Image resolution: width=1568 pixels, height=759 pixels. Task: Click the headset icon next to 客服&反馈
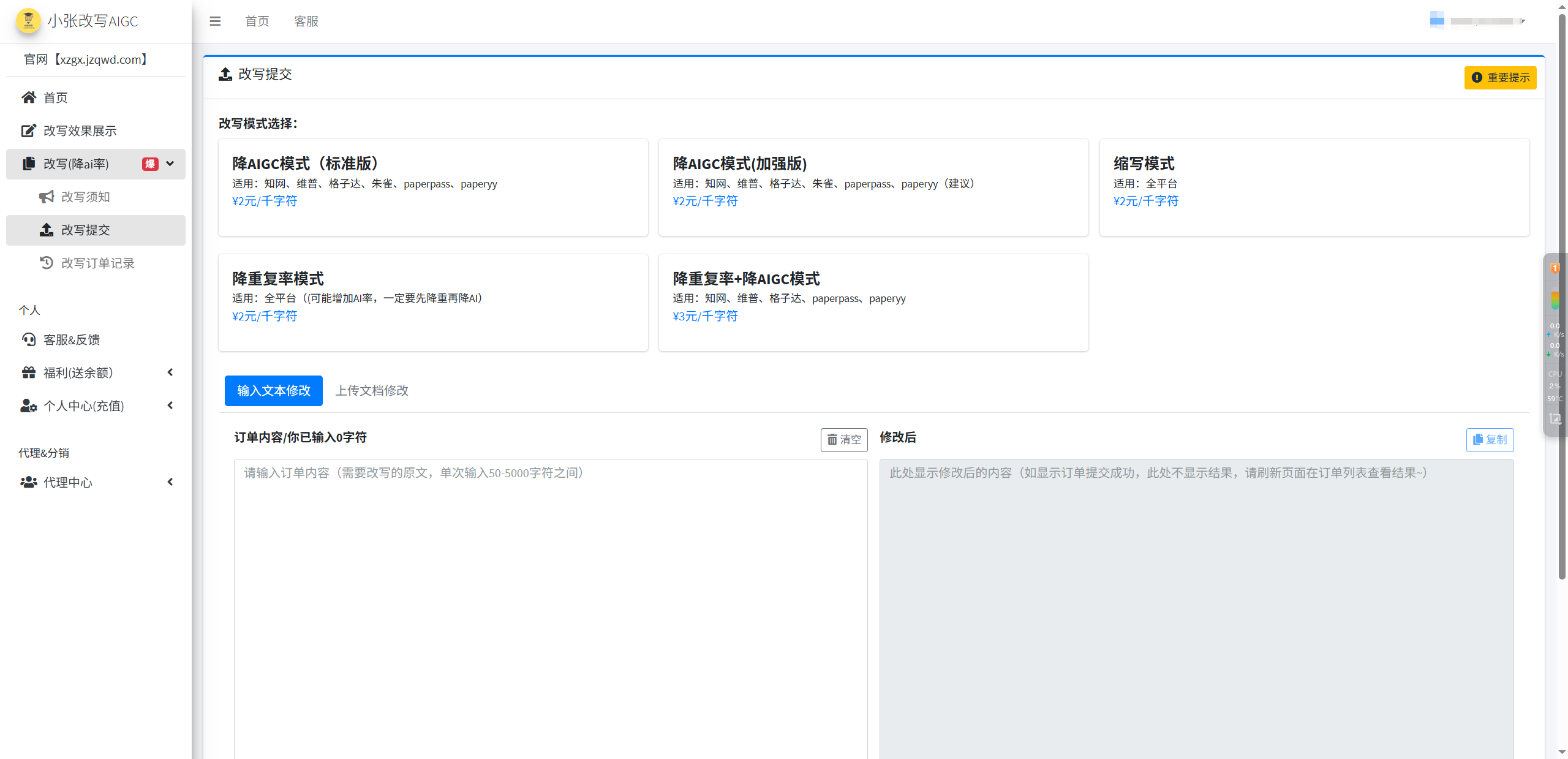click(x=28, y=339)
